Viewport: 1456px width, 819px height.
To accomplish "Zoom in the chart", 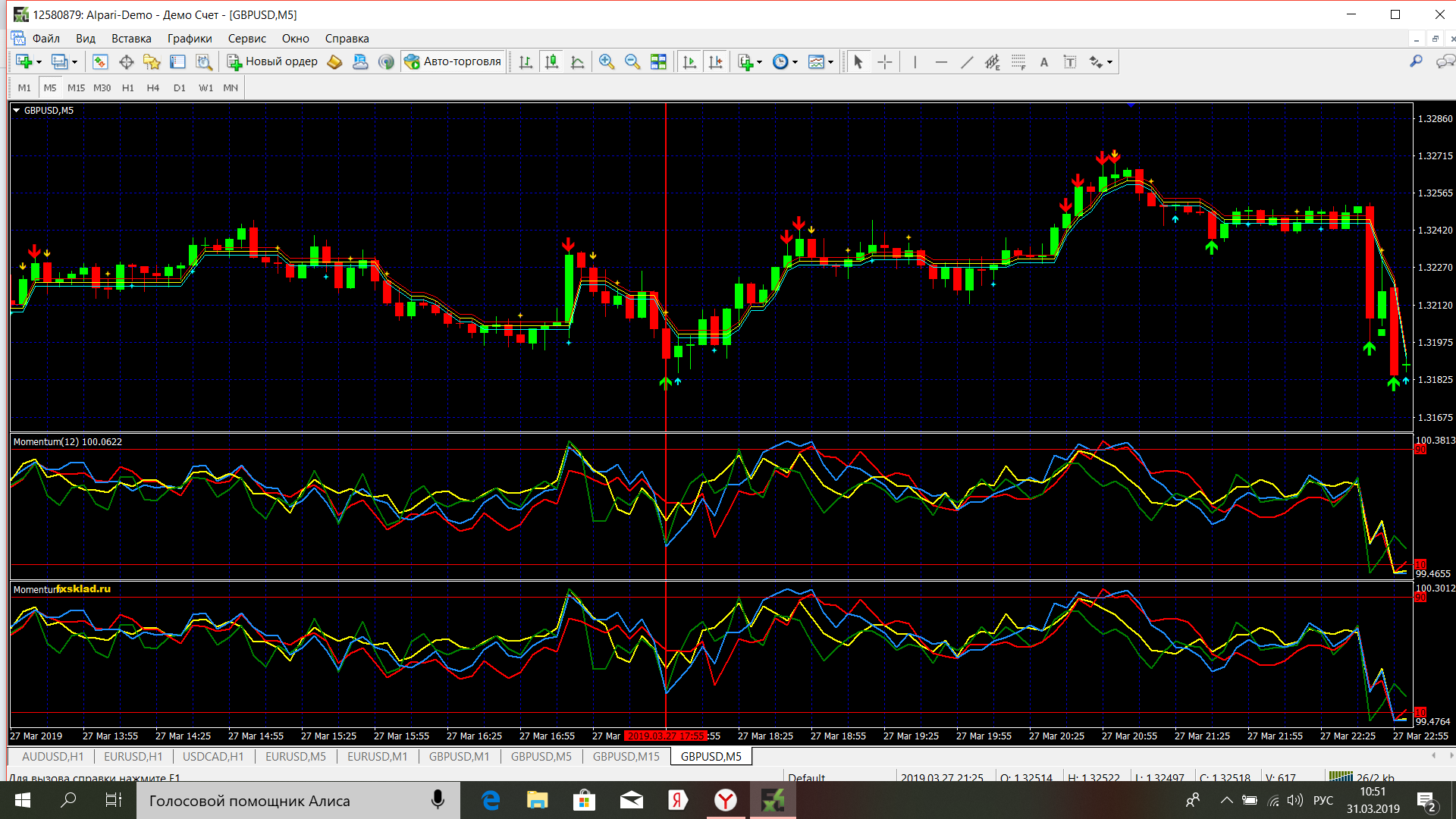I will coord(607,62).
